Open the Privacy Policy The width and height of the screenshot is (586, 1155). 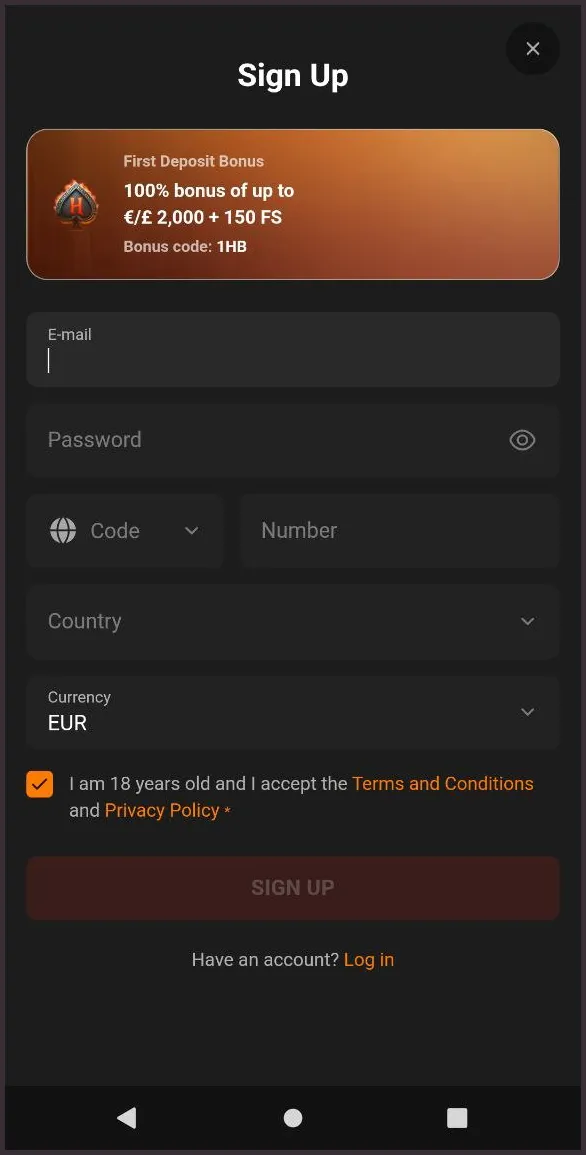coord(162,810)
